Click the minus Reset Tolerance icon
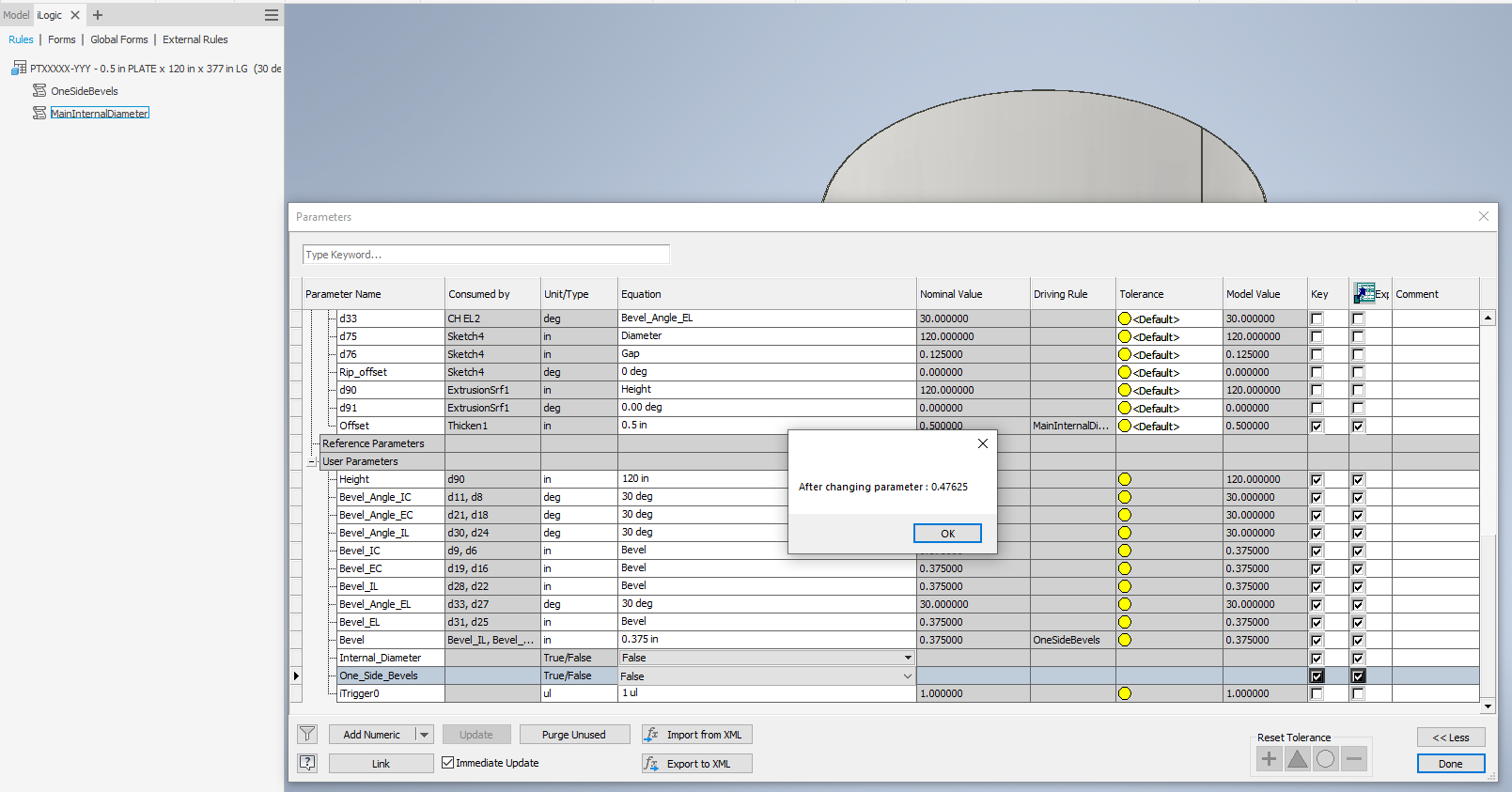 point(1353,759)
